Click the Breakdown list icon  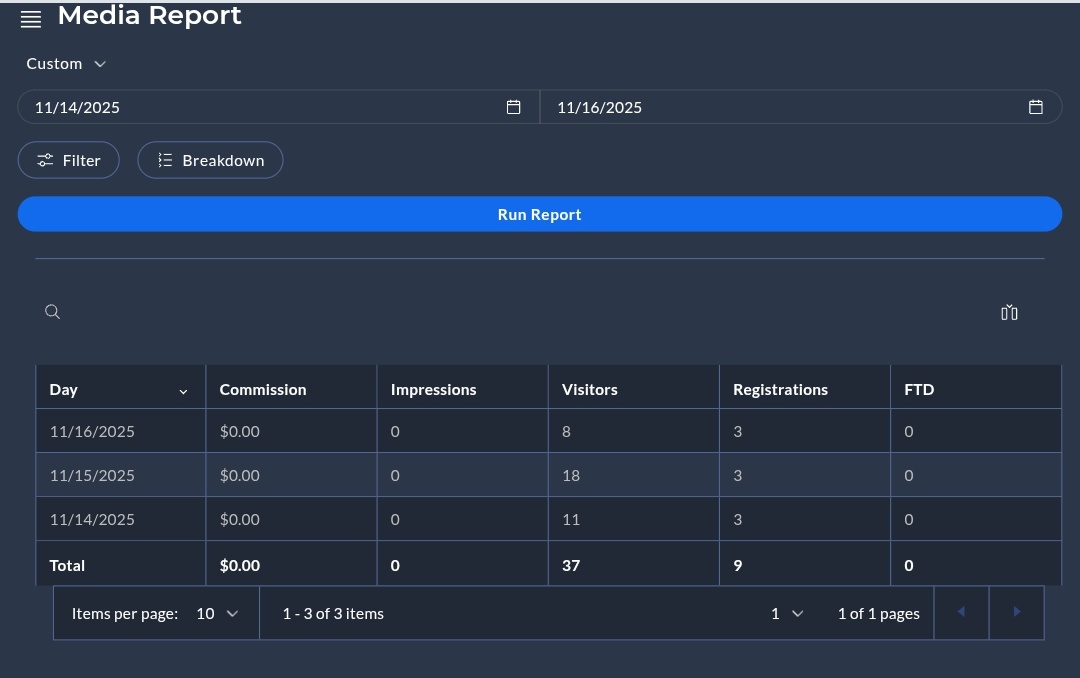click(165, 160)
